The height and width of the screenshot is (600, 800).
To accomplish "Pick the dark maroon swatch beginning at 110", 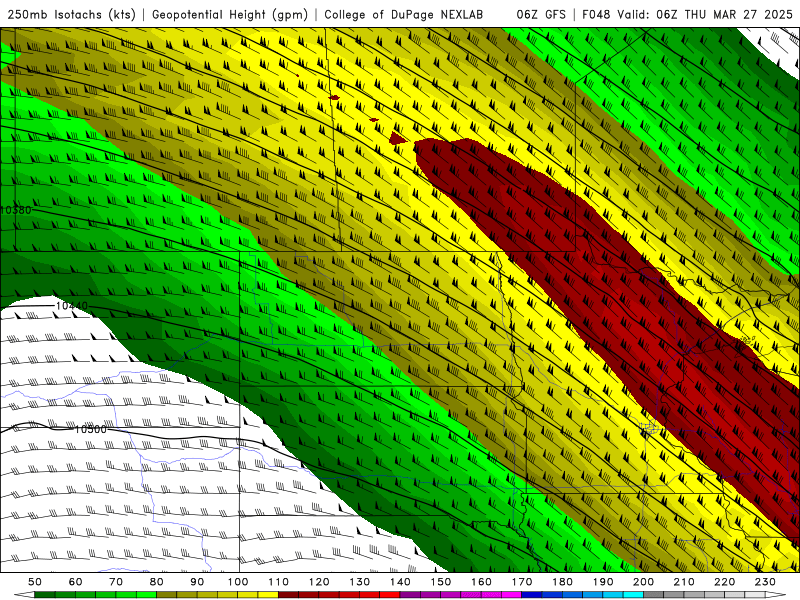I will point(289,595).
